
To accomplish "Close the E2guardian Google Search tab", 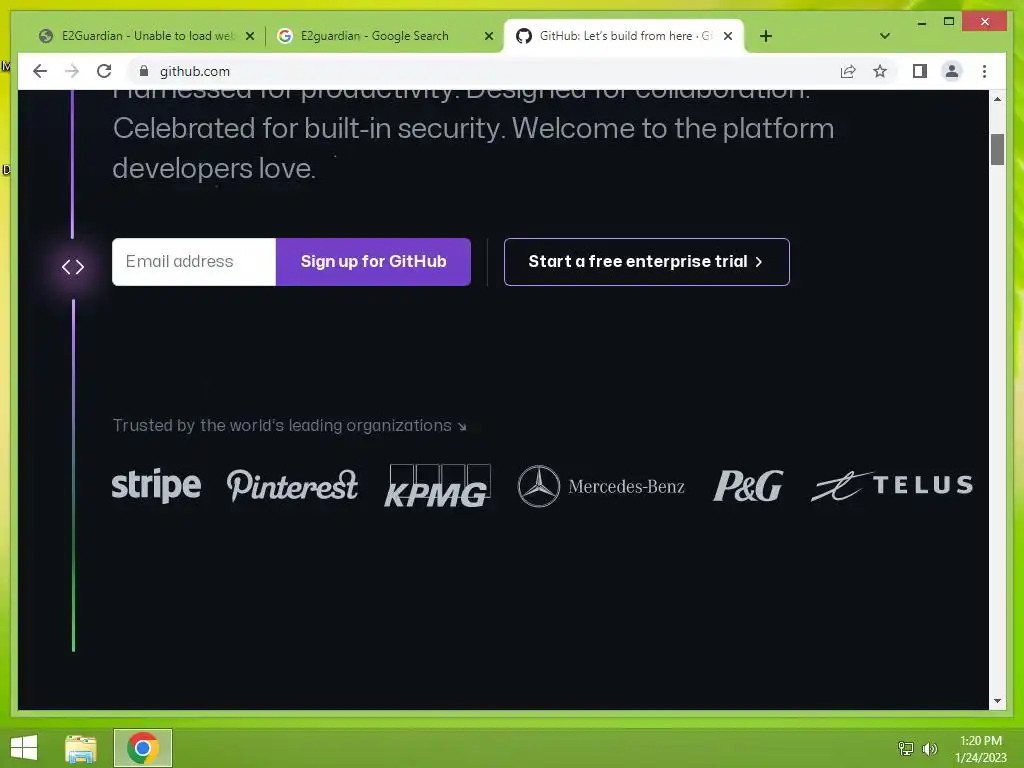I will [488, 36].
